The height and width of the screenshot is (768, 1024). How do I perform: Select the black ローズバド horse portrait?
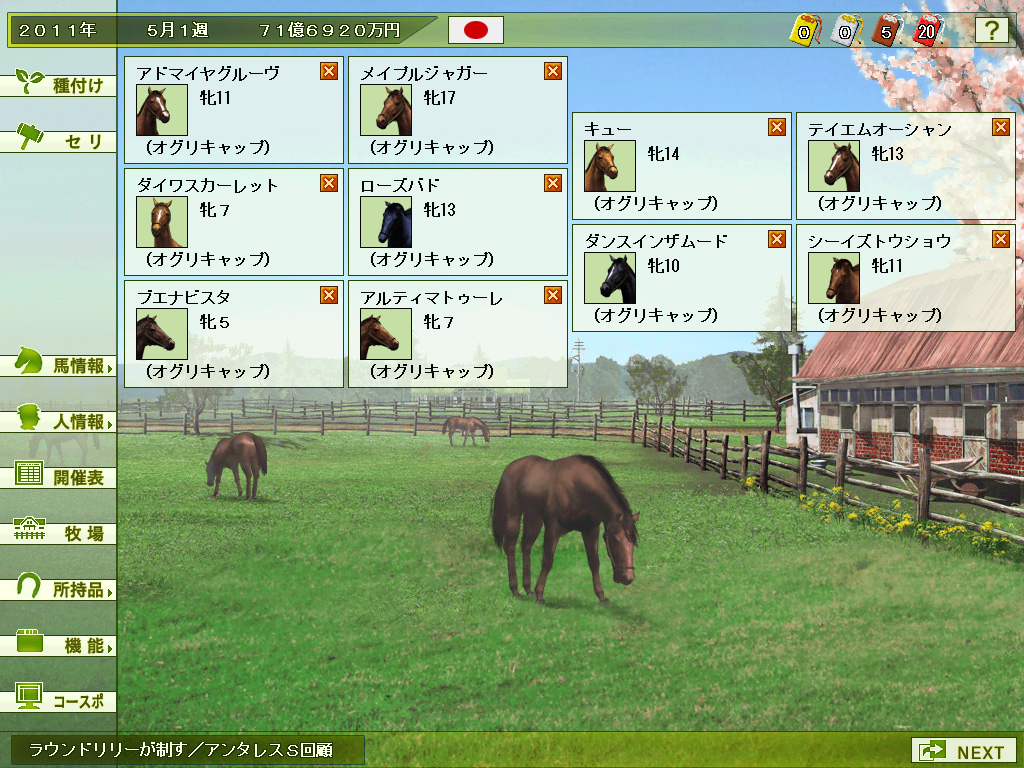(x=386, y=223)
